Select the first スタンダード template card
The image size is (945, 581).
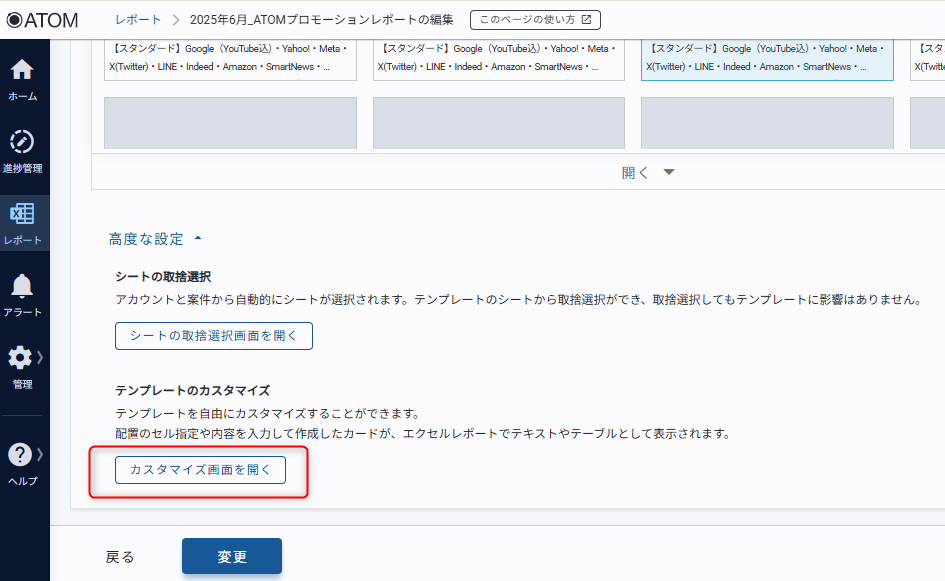click(x=230, y=58)
